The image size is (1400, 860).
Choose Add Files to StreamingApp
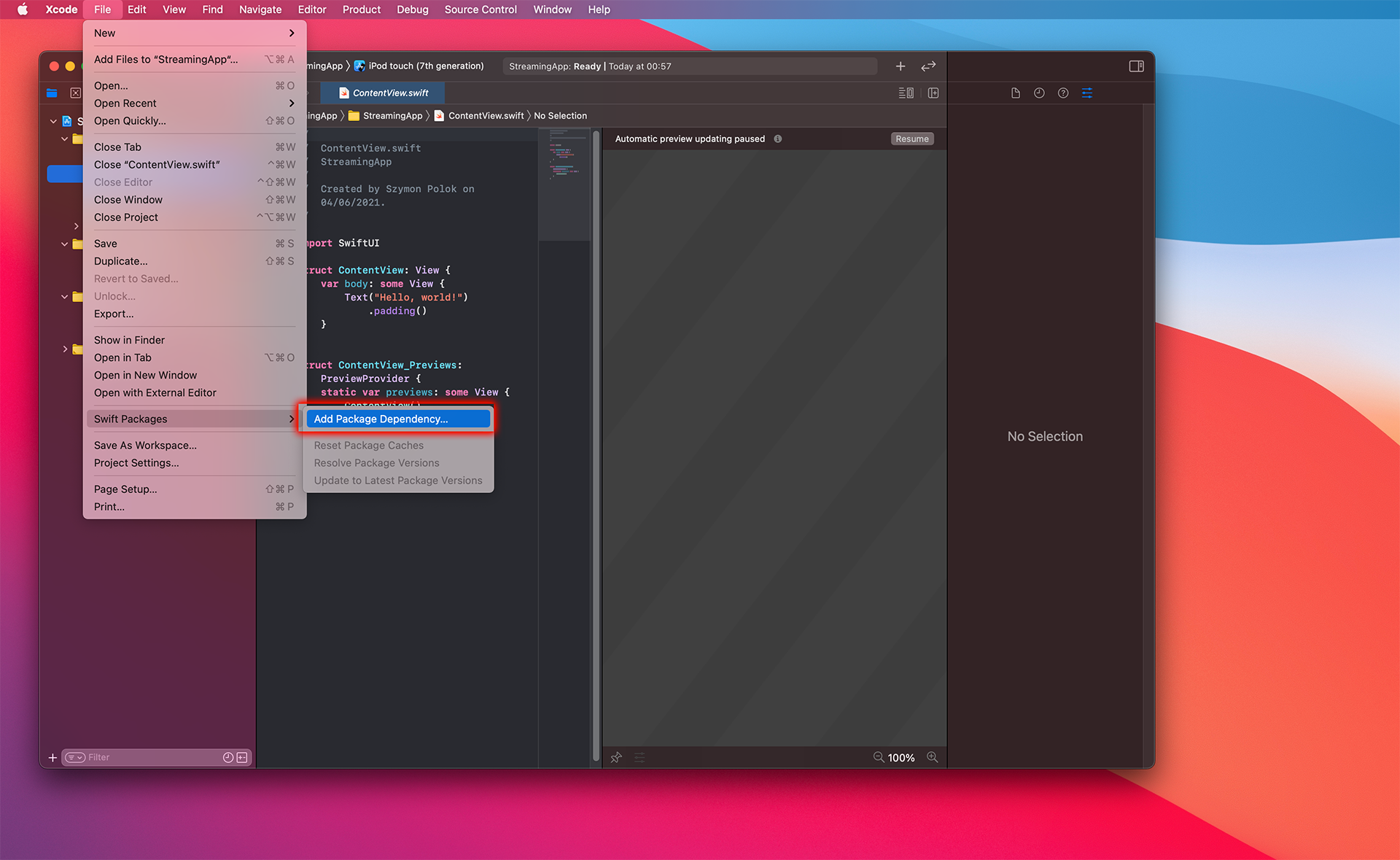pos(195,59)
